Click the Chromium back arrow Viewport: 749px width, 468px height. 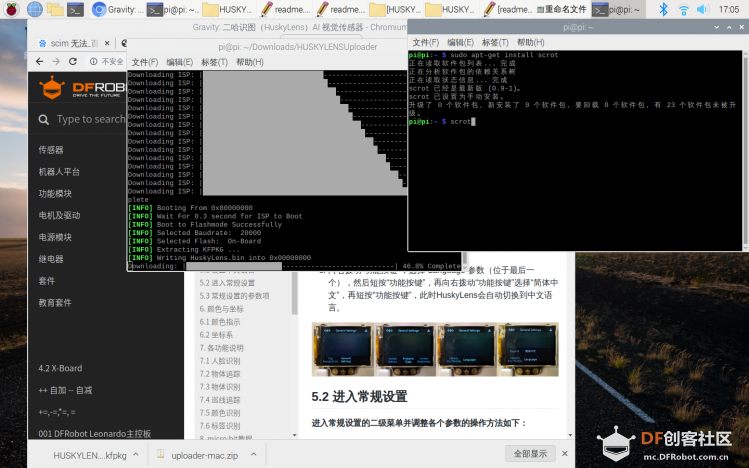(x=40, y=61)
